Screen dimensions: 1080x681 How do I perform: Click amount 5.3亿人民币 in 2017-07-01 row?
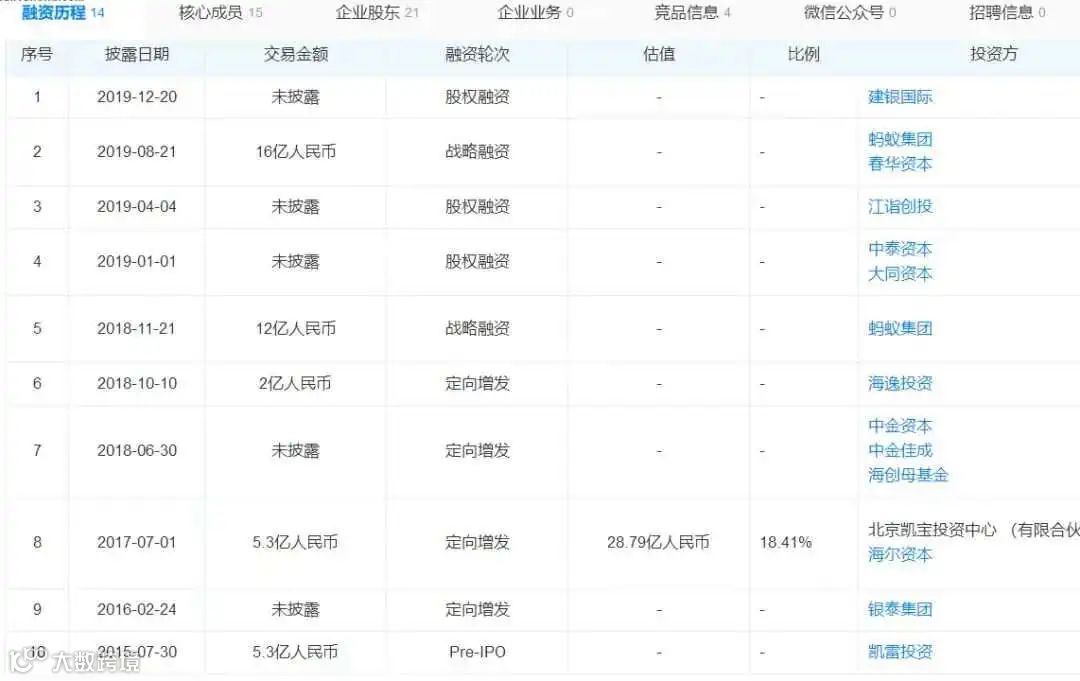295,543
